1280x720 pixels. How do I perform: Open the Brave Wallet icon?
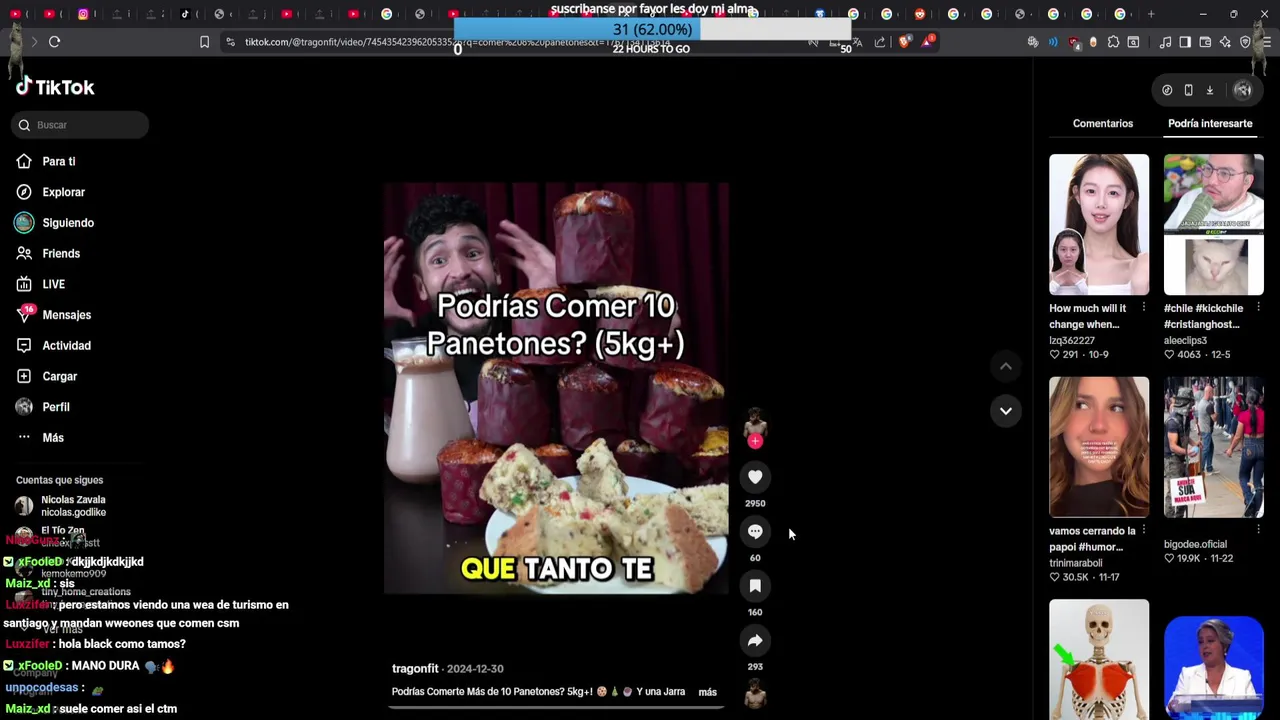point(1205,42)
